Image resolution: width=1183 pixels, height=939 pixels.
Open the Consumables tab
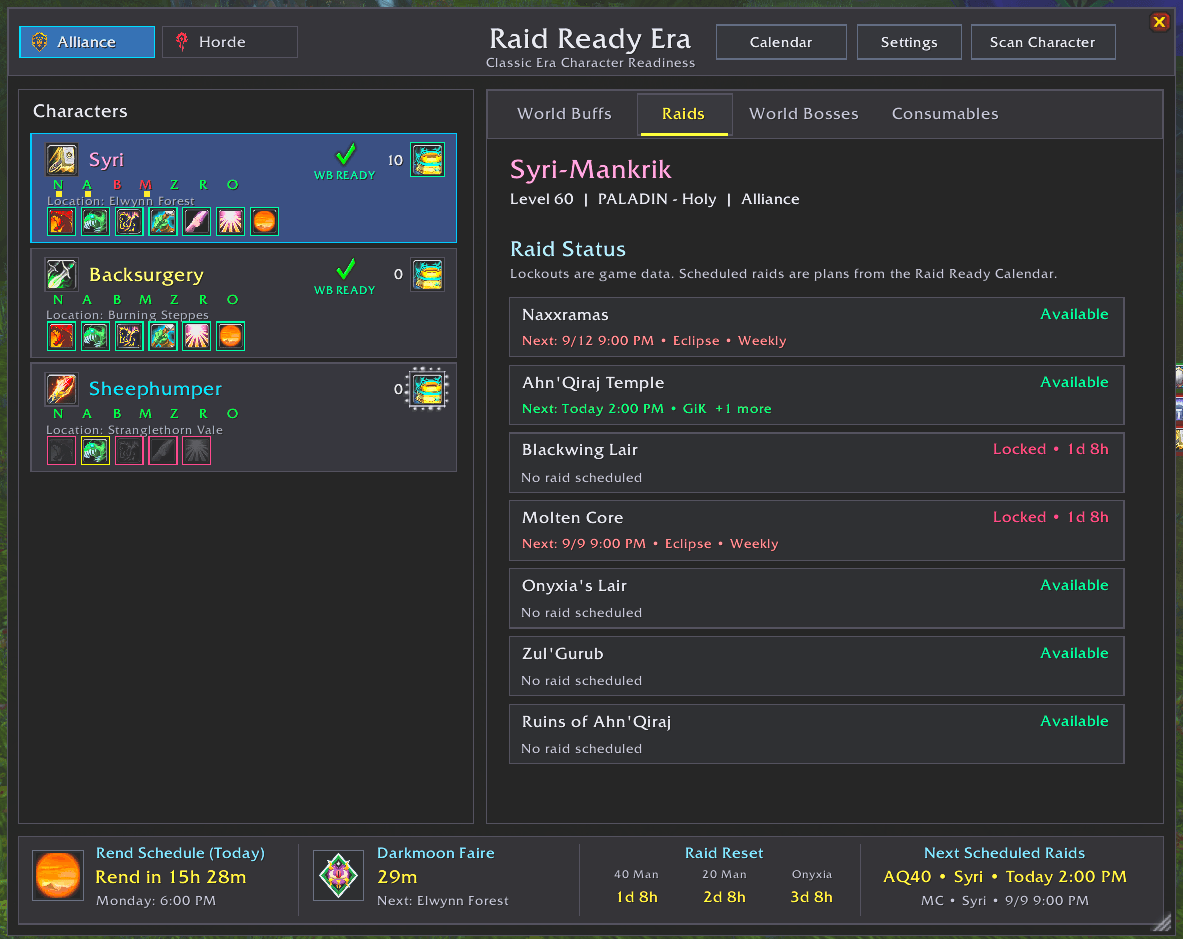pos(945,114)
